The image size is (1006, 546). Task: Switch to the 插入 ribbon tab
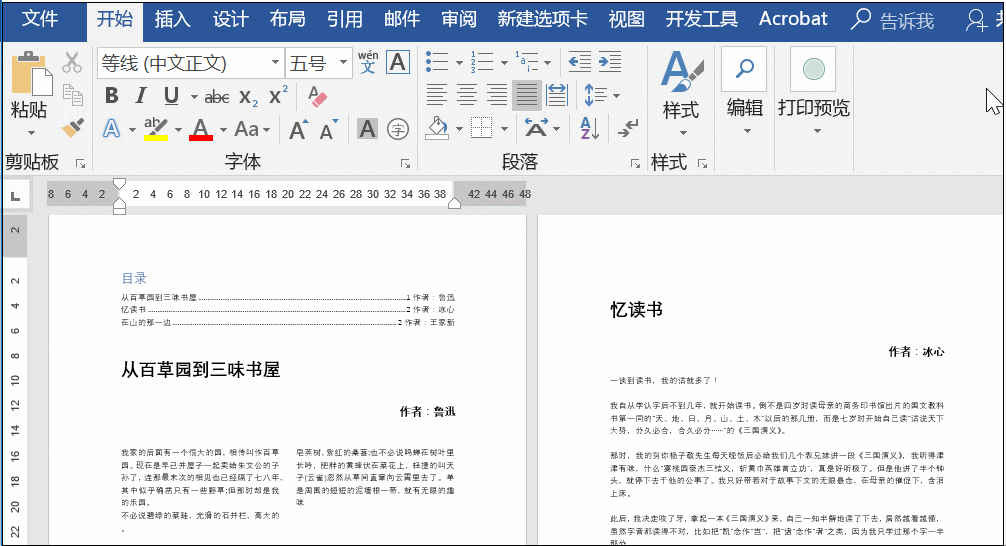coord(173,19)
